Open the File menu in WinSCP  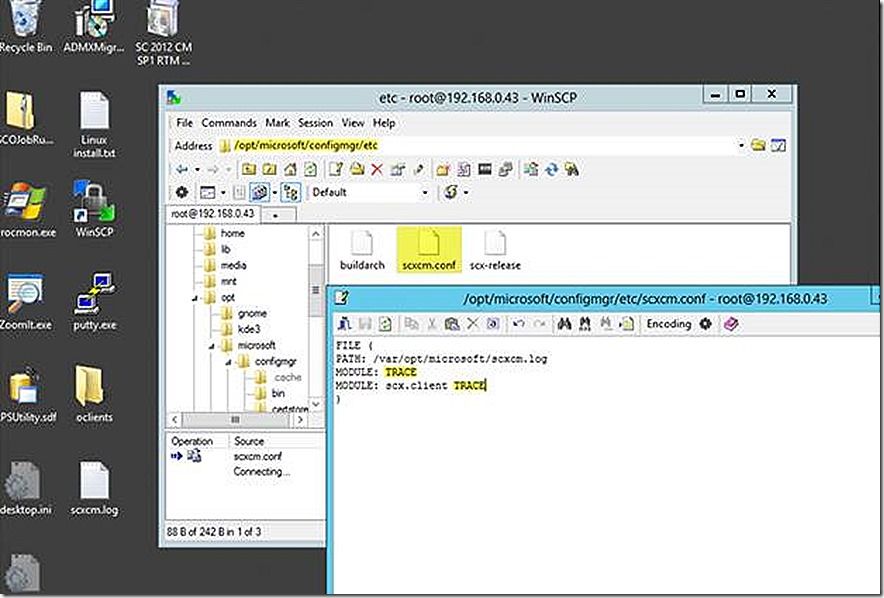tap(184, 123)
